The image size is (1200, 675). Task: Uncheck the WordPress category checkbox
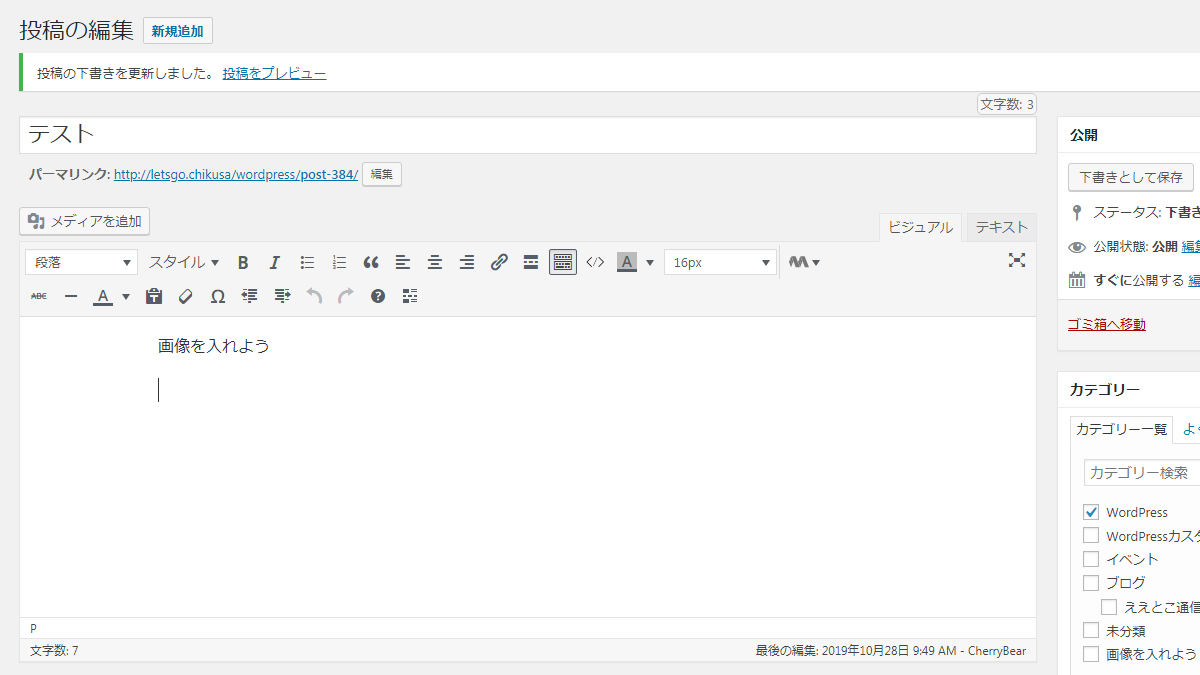[x=1091, y=512]
